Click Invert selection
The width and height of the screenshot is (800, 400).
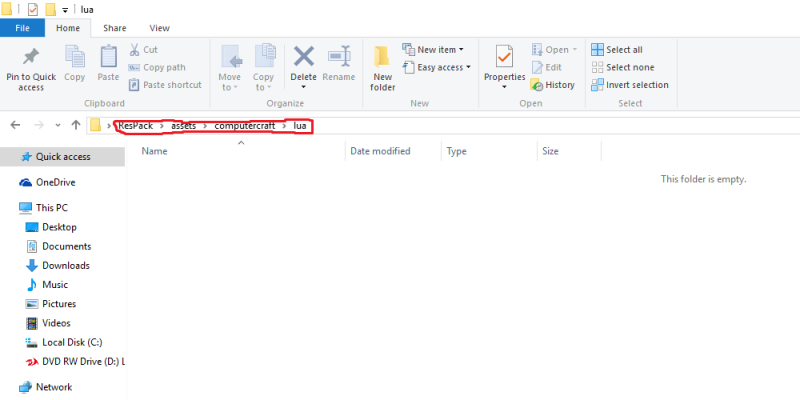coord(630,85)
